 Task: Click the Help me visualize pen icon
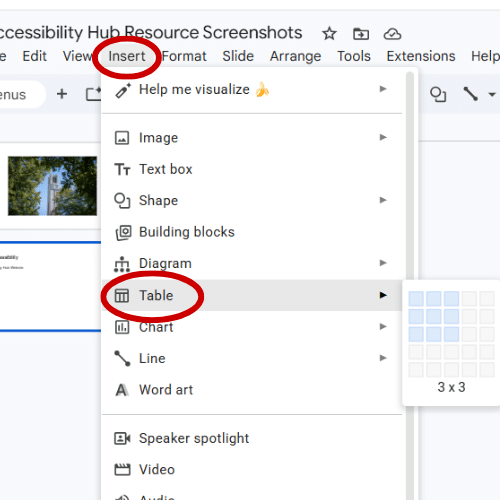tap(123, 90)
